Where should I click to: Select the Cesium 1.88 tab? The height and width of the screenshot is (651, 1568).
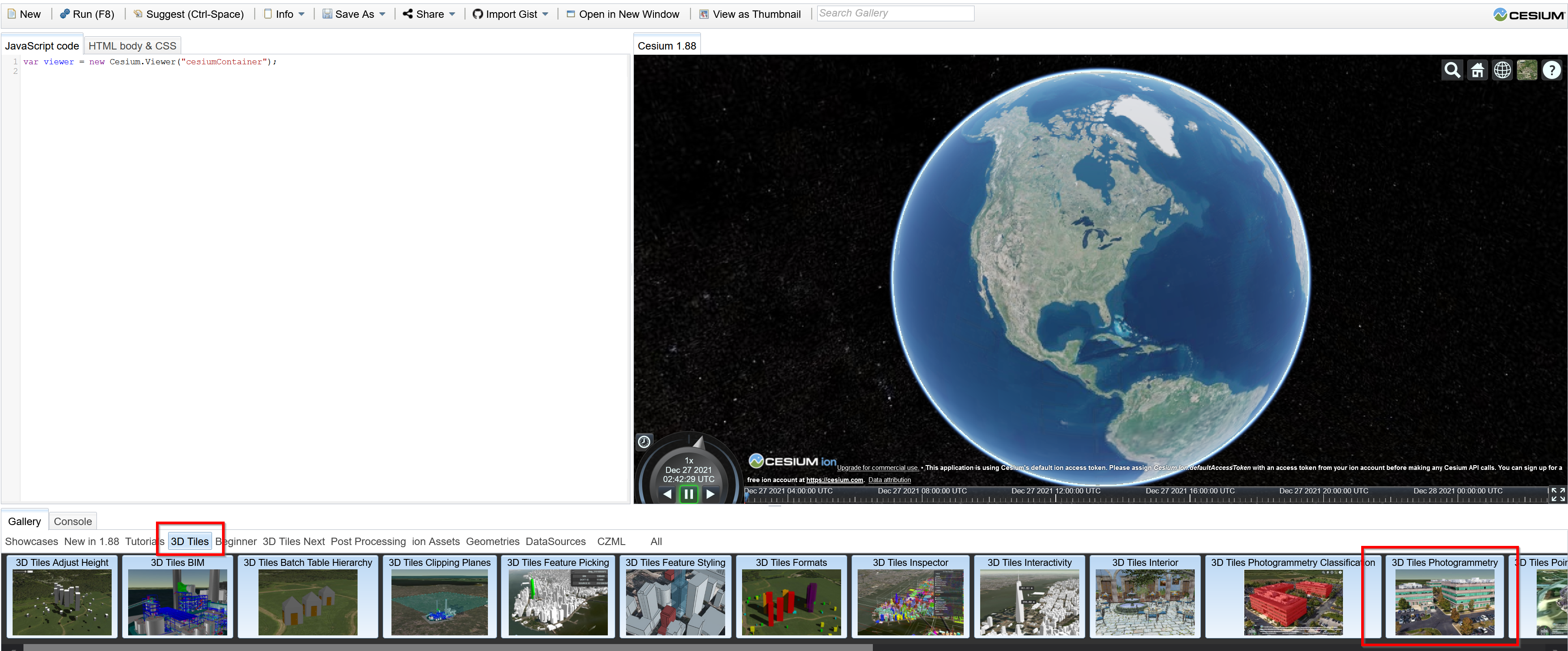(x=666, y=46)
